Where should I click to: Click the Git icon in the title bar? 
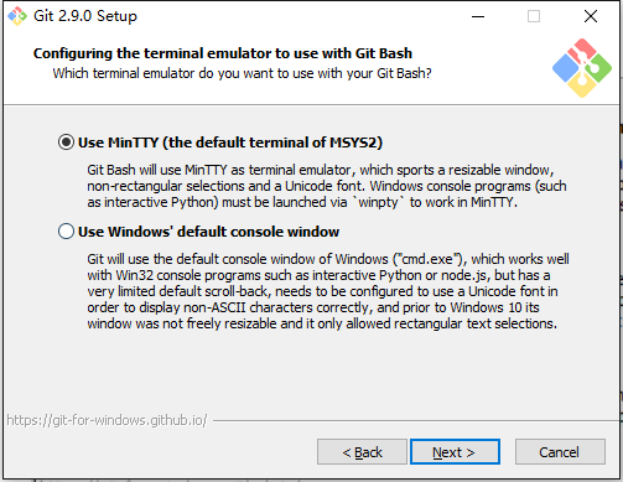pyautogui.click(x=17, y=16)
